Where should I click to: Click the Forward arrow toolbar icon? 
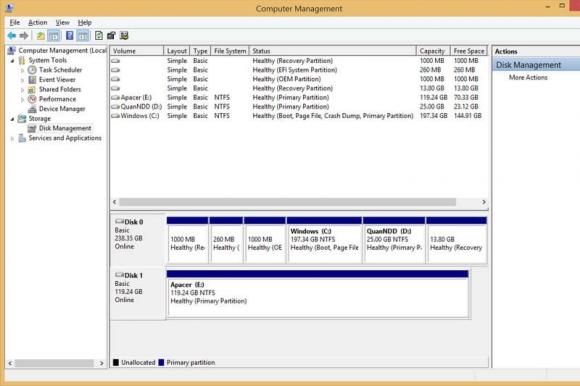point(24,36)
